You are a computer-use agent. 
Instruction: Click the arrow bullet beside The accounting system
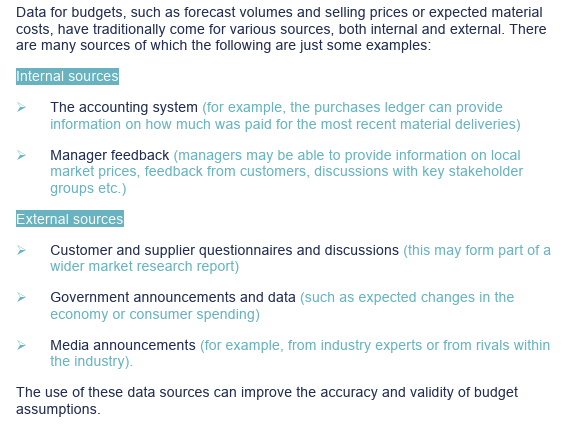[21, 107]
